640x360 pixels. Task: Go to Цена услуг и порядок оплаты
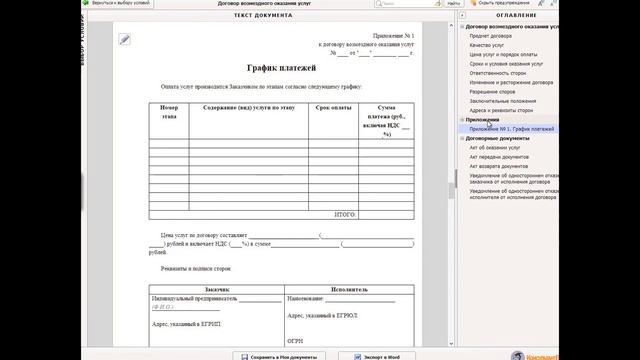503,55
